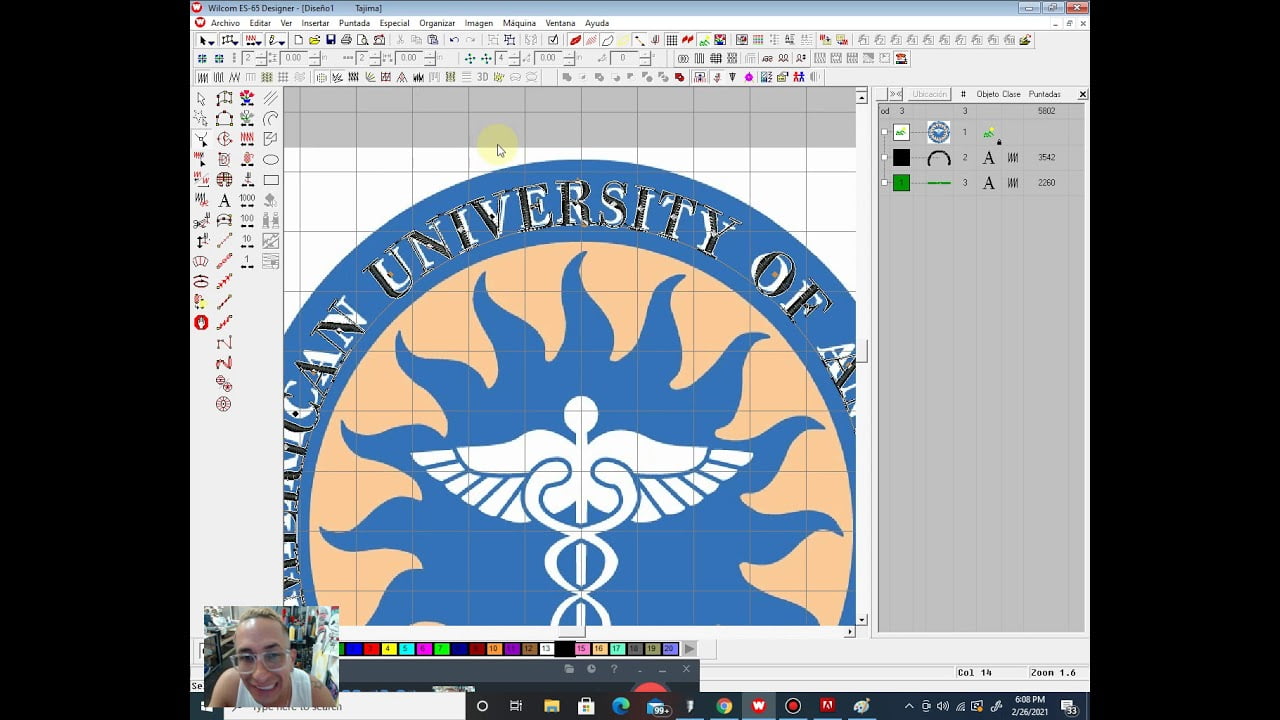Image resolution: width=1280 pixels, height=720 pixels.
Task: Open the Organizar menu
Action: 437,23
